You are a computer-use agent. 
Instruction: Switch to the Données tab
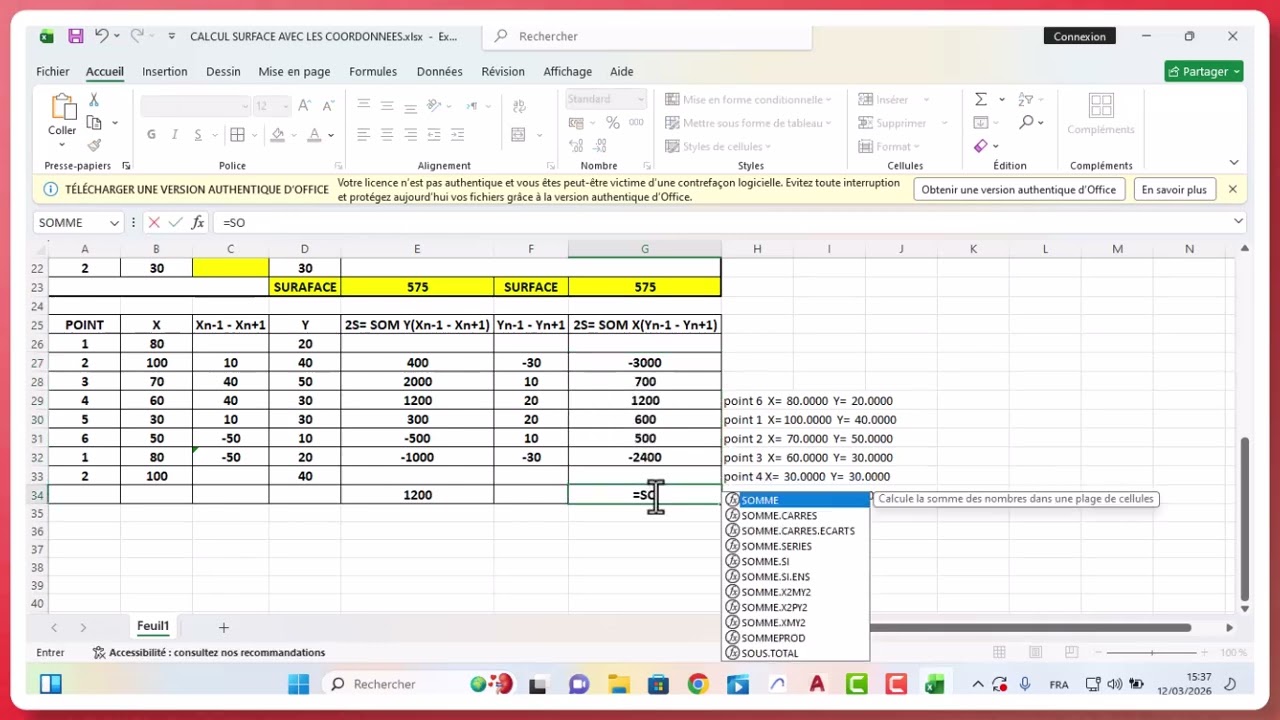[440, 71]
